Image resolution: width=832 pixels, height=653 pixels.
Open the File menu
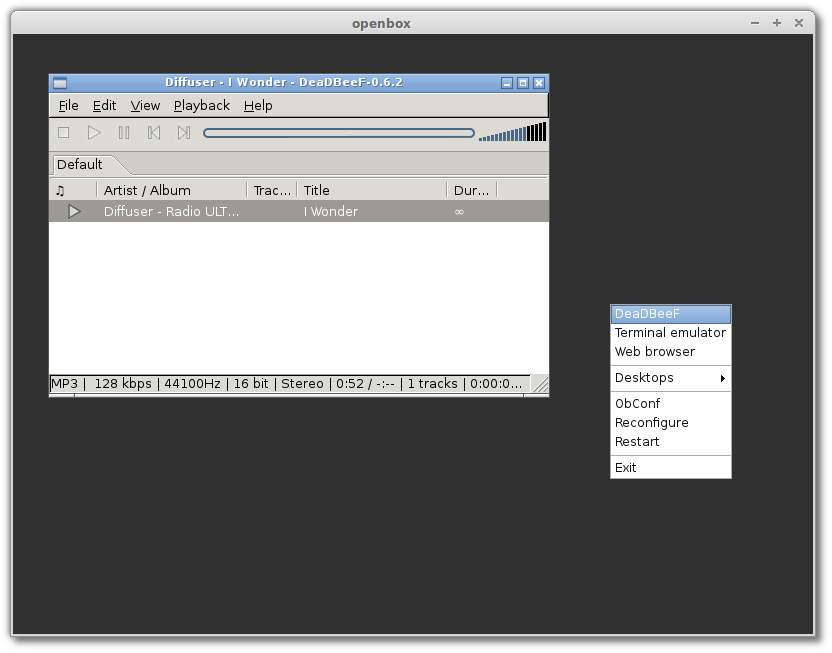(68, 106)
